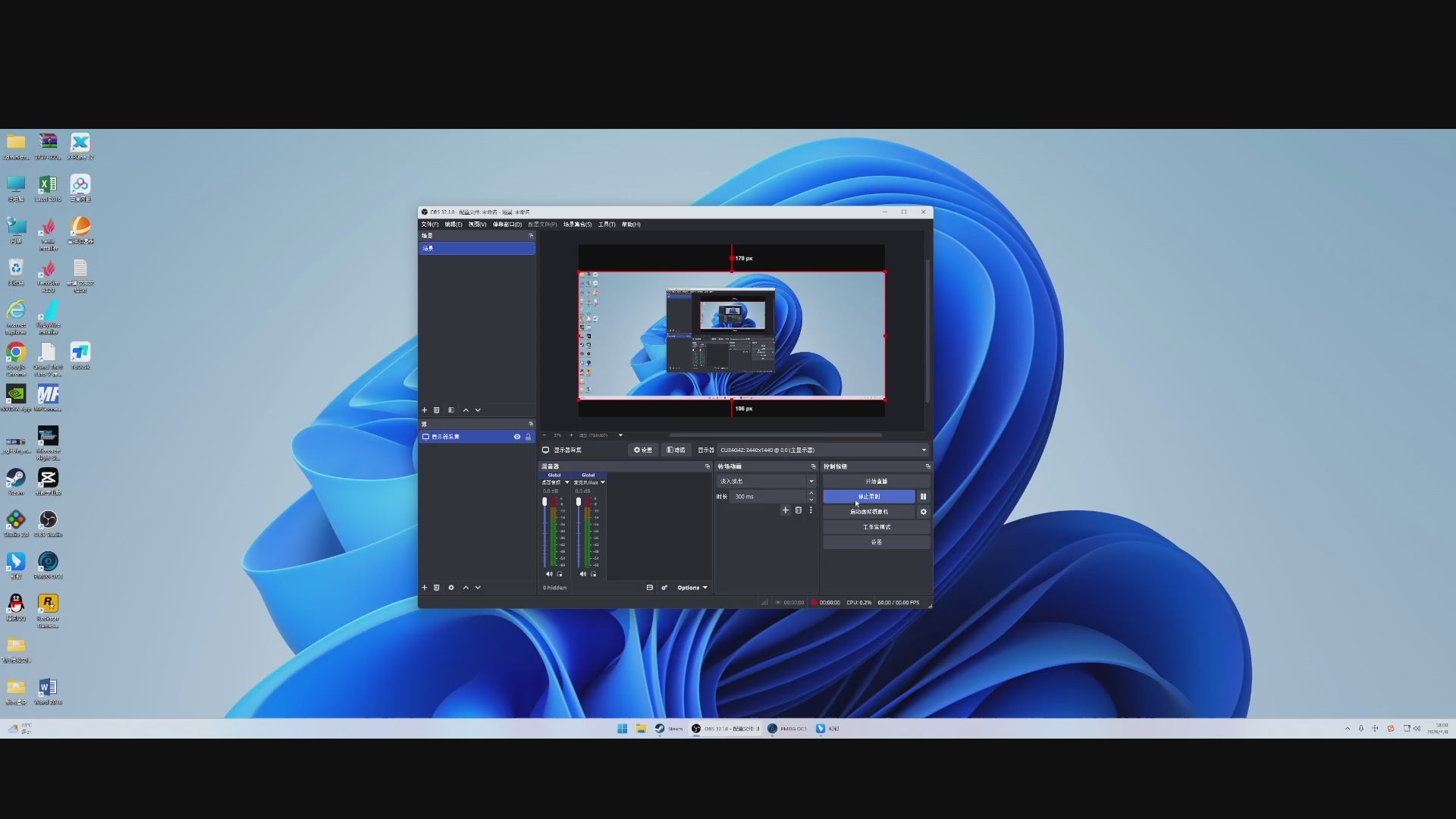Viewport: 1456px width, 819px height.
Task: Toggle monitoring headphone icon for 麦克风/Aux
Action: (593, 574)
